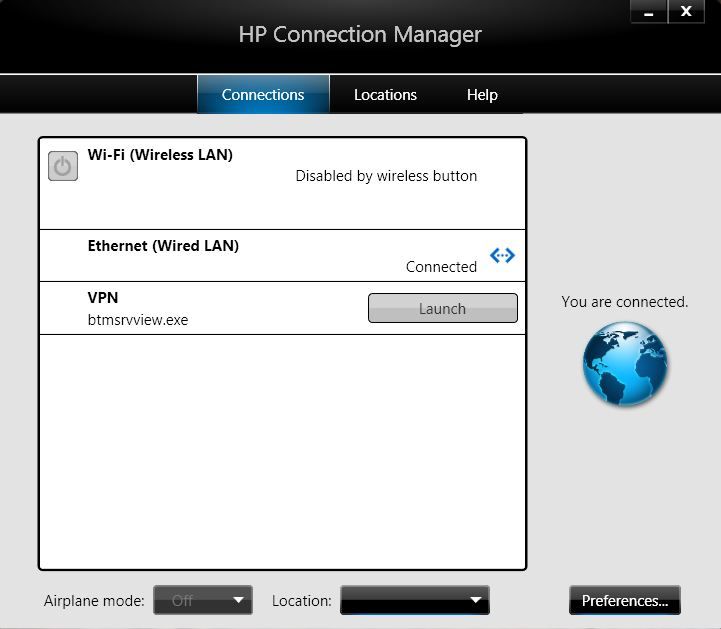Click the 'Disabled by wireless button' status

pyautogui.click(x=386, y=176)
